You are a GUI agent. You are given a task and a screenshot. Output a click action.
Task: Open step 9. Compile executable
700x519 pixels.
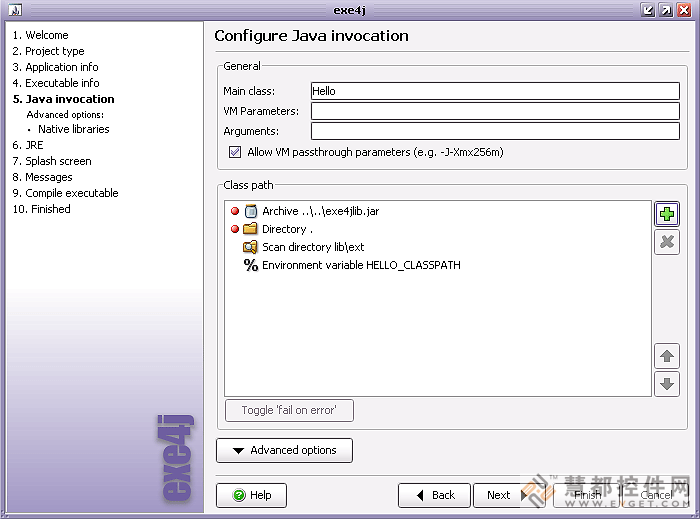coord(65,193)
